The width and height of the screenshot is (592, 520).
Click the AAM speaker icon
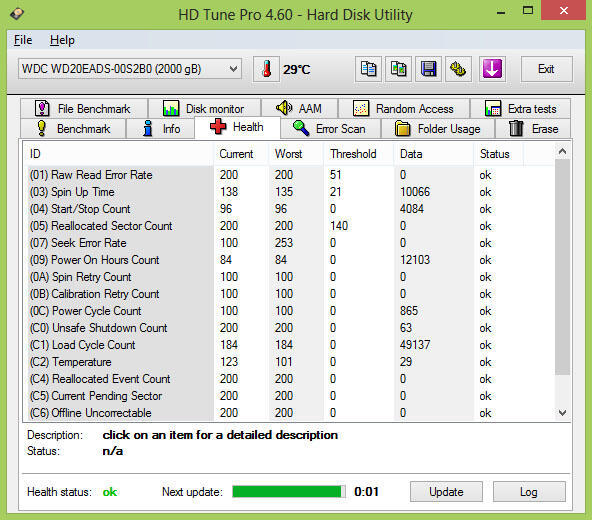tap(284, 108)
